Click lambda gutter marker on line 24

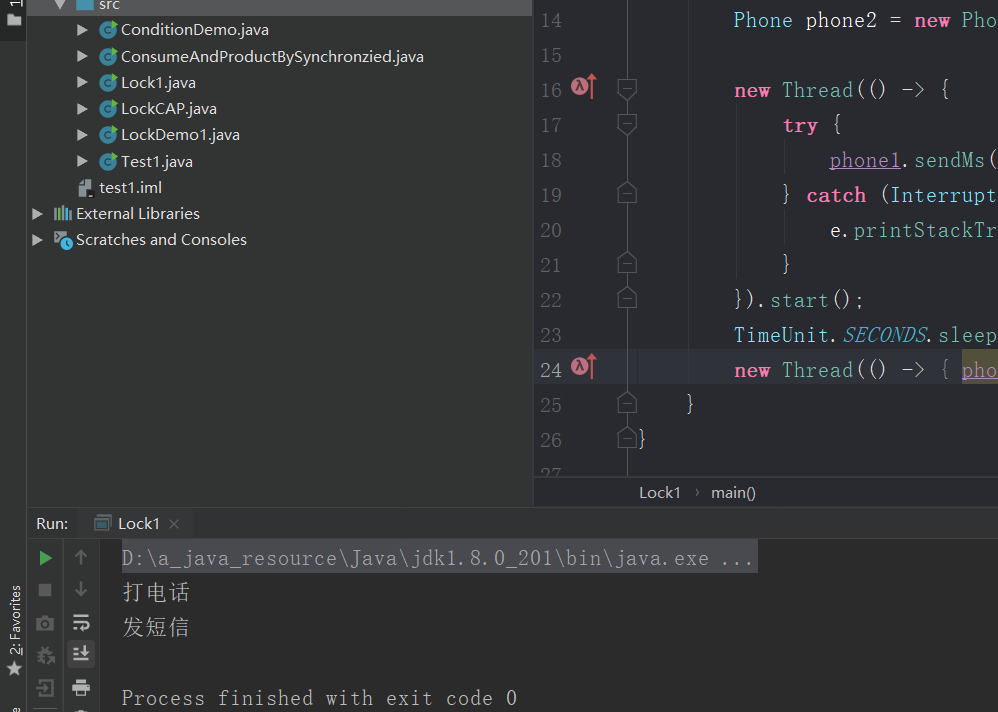[584, 366]
